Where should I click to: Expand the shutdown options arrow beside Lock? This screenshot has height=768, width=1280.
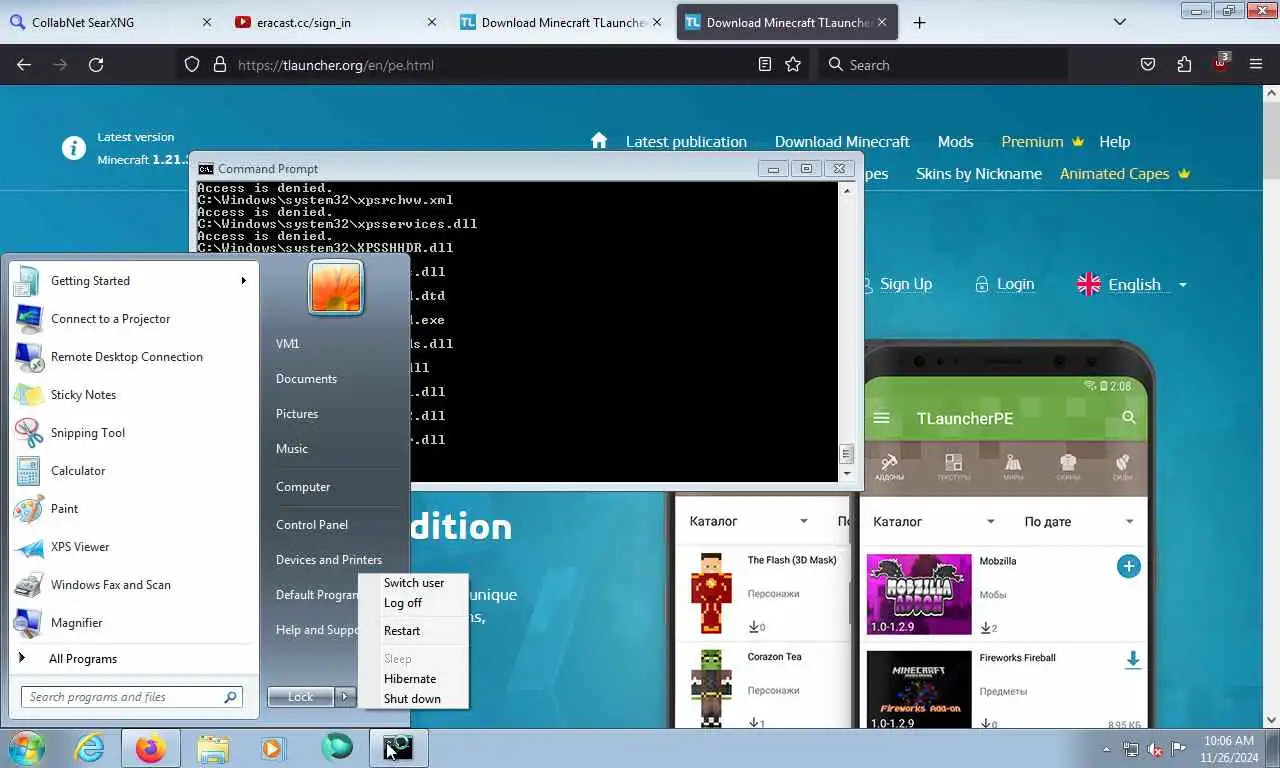tap(345, 697)
